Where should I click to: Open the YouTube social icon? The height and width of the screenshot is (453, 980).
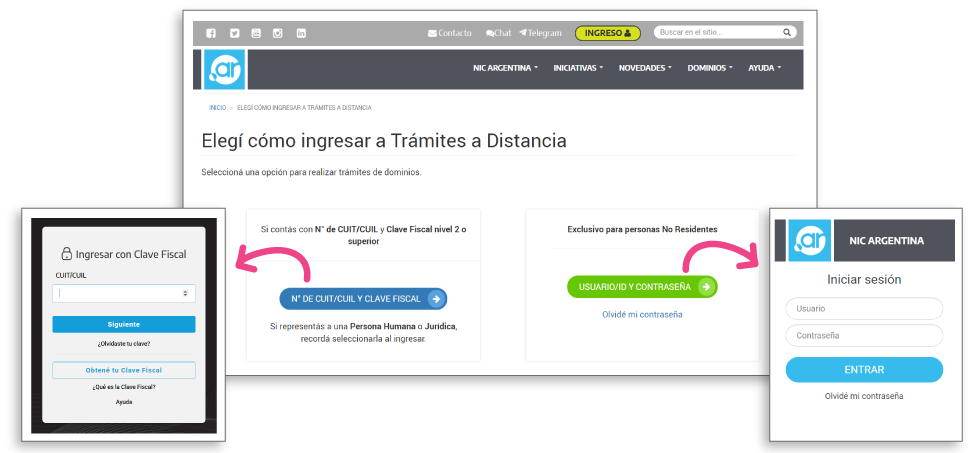coord(256,34)
